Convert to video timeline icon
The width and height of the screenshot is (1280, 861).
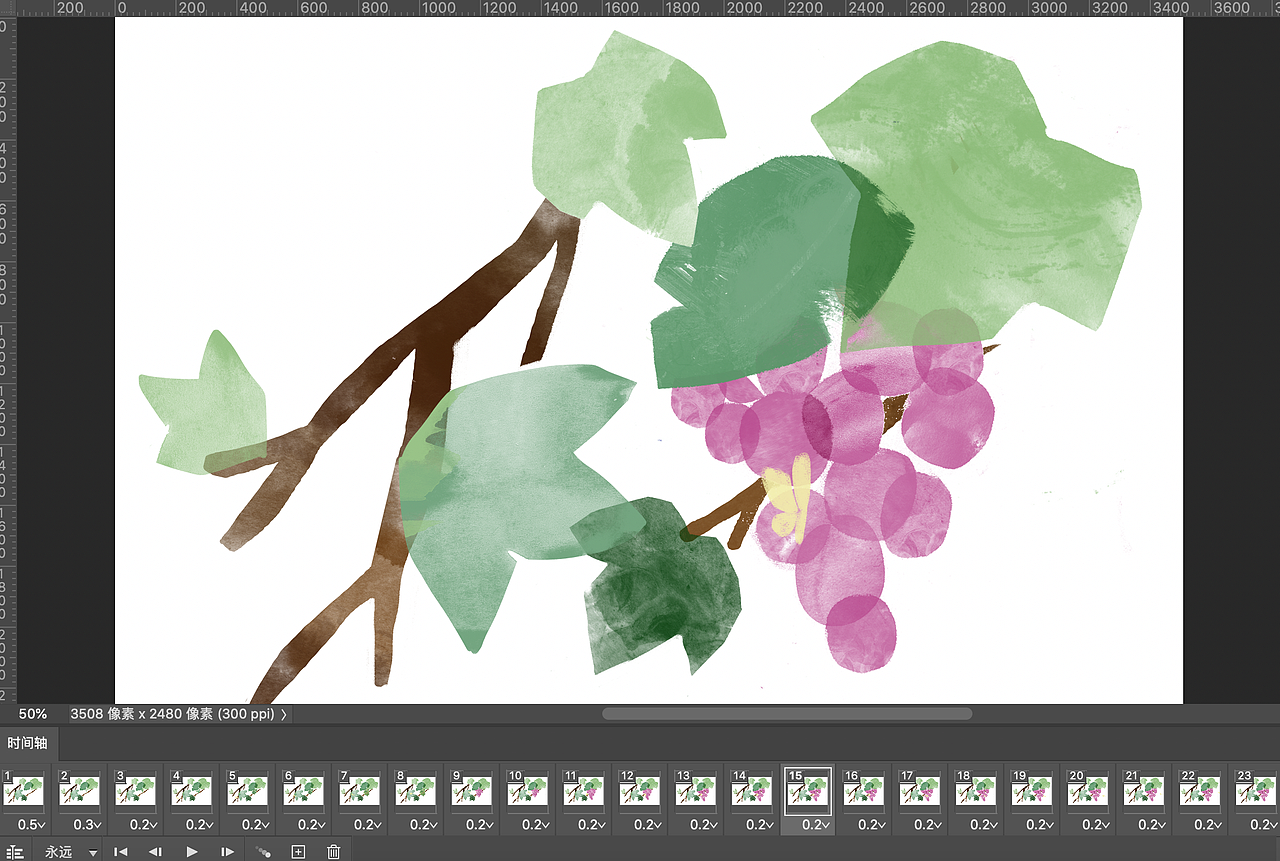[15, 852]
